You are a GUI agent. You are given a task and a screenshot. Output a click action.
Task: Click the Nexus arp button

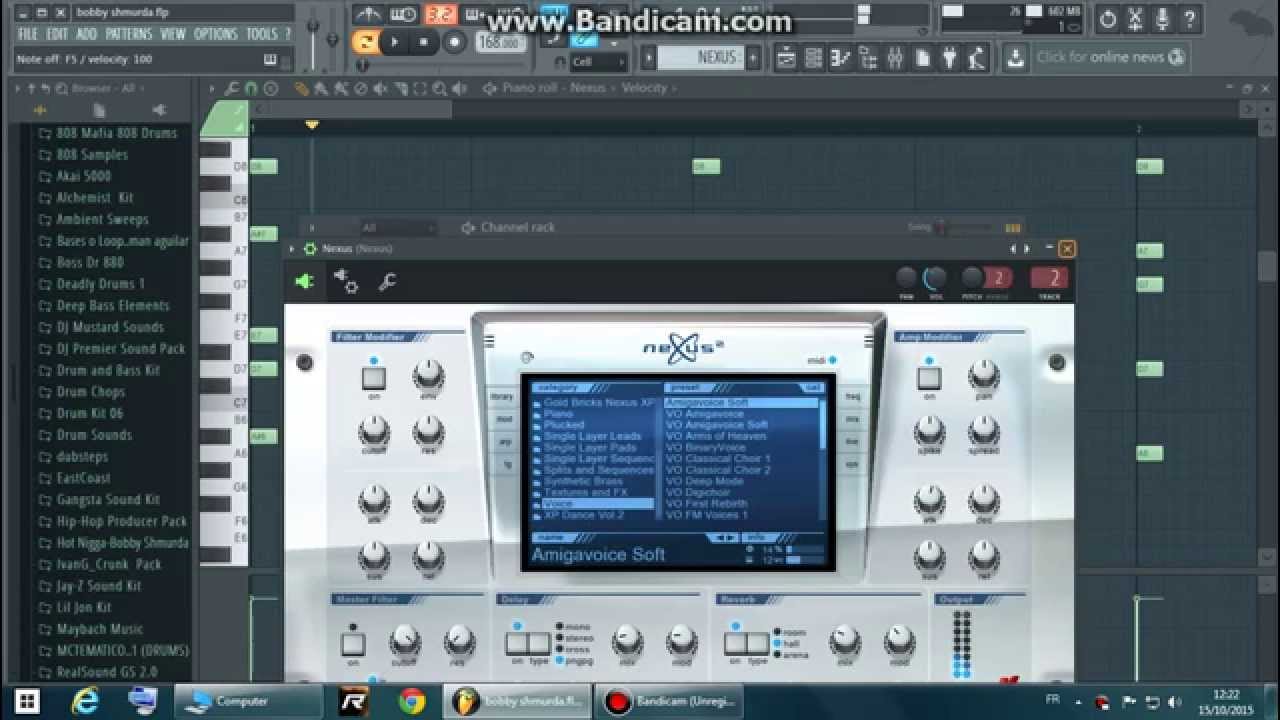pos(506,441)
